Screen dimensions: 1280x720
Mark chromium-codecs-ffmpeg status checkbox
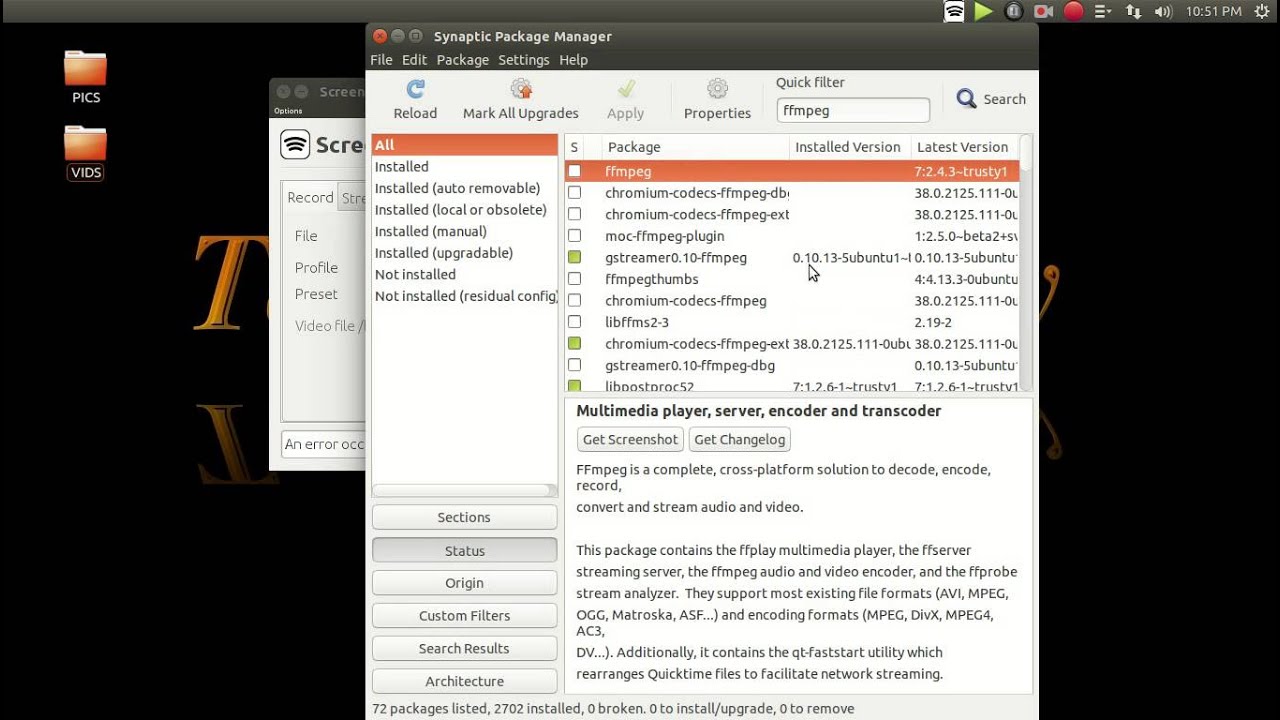click(x=574, y=301)
